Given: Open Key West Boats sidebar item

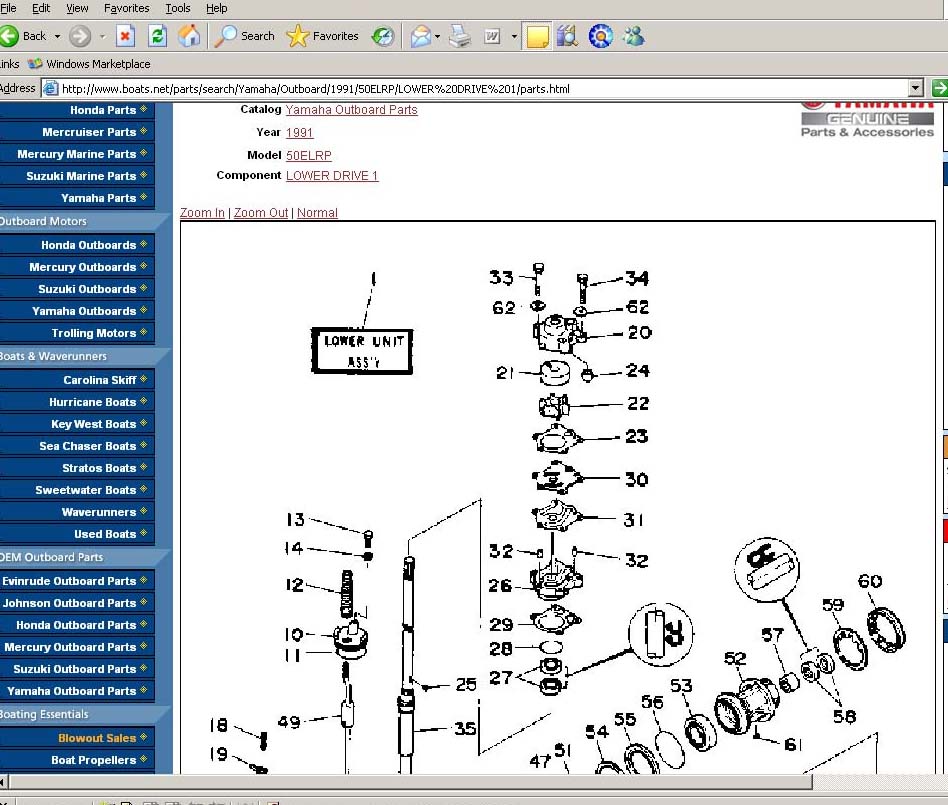Looking at the screenshot, I should (x=77, y=424).
